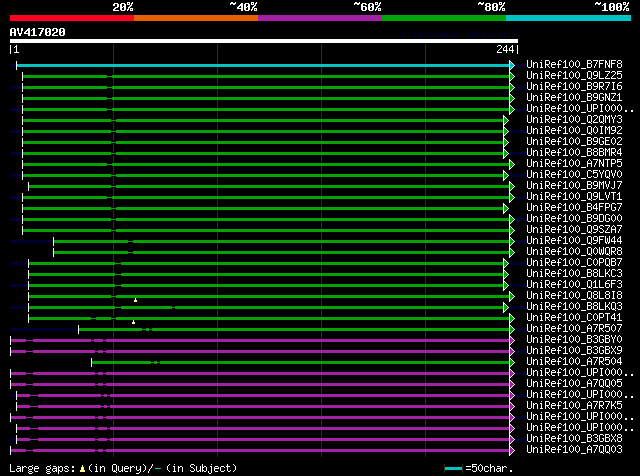Click the yellow gap marker on the C0PT41 row
The height and width of the screenshot is (476, 640).
[133, 321]
